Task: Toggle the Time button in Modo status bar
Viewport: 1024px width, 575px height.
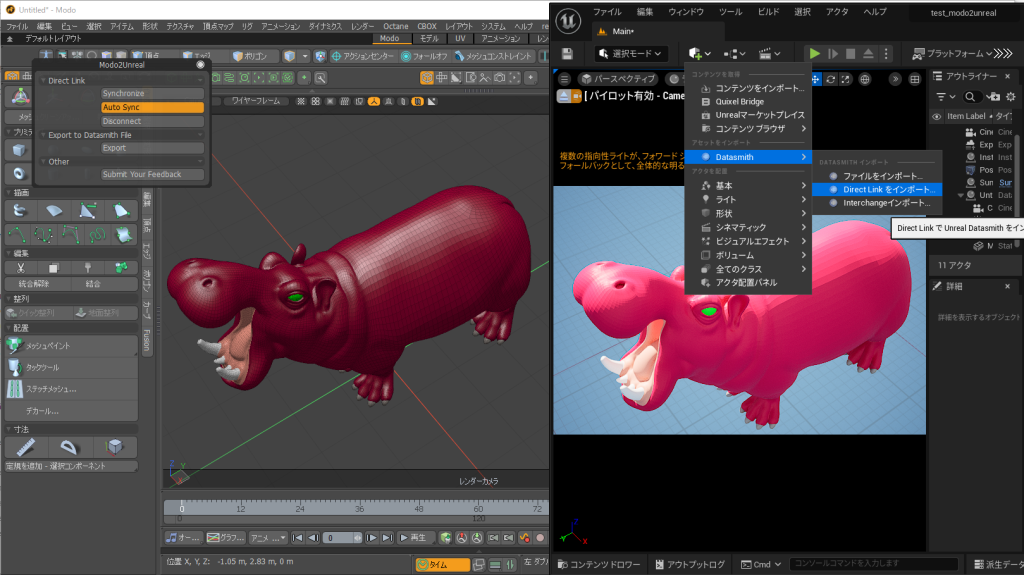Action: tap(441, 565)
